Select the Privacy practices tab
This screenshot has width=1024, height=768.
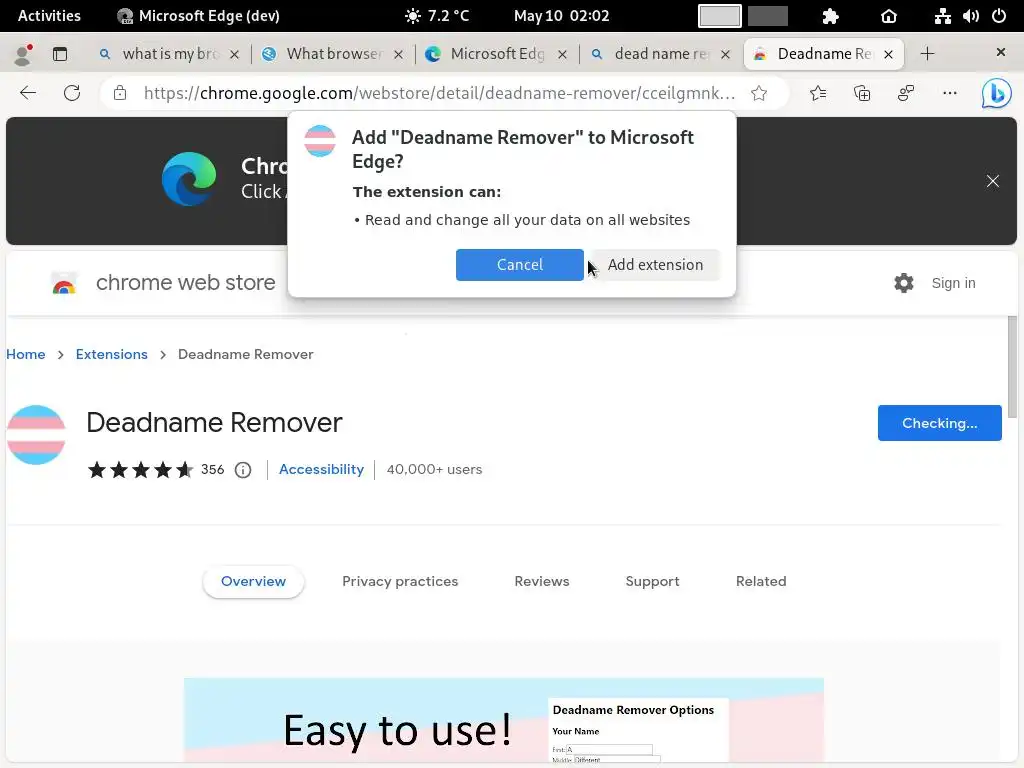[400, 581]
